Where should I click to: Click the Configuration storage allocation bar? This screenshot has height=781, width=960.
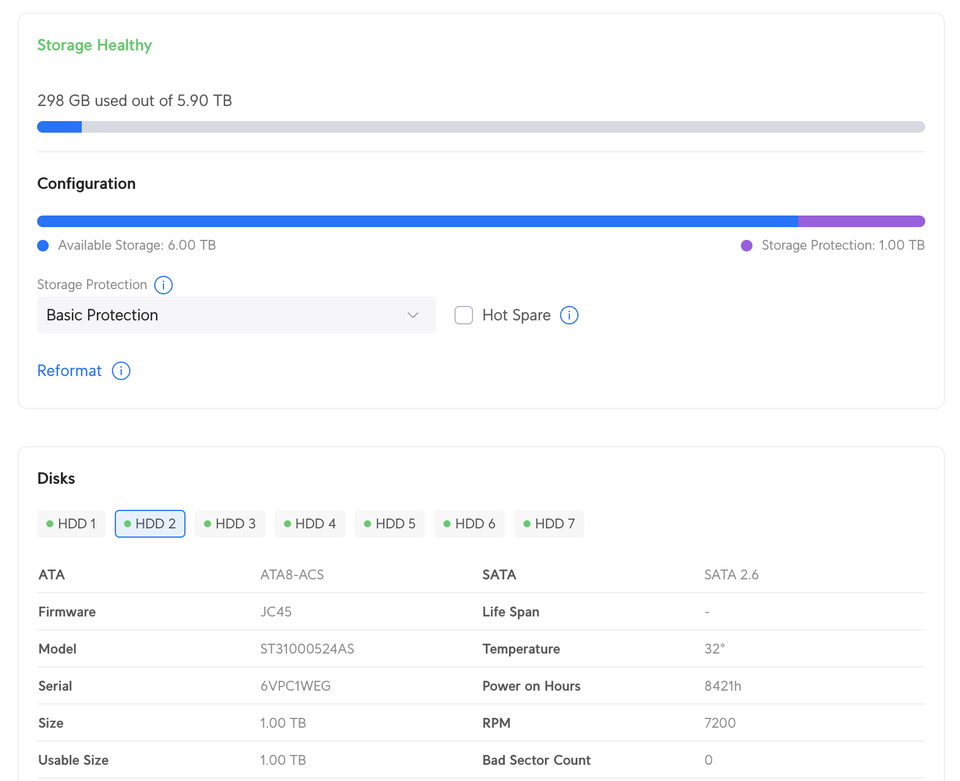point(481,221)
